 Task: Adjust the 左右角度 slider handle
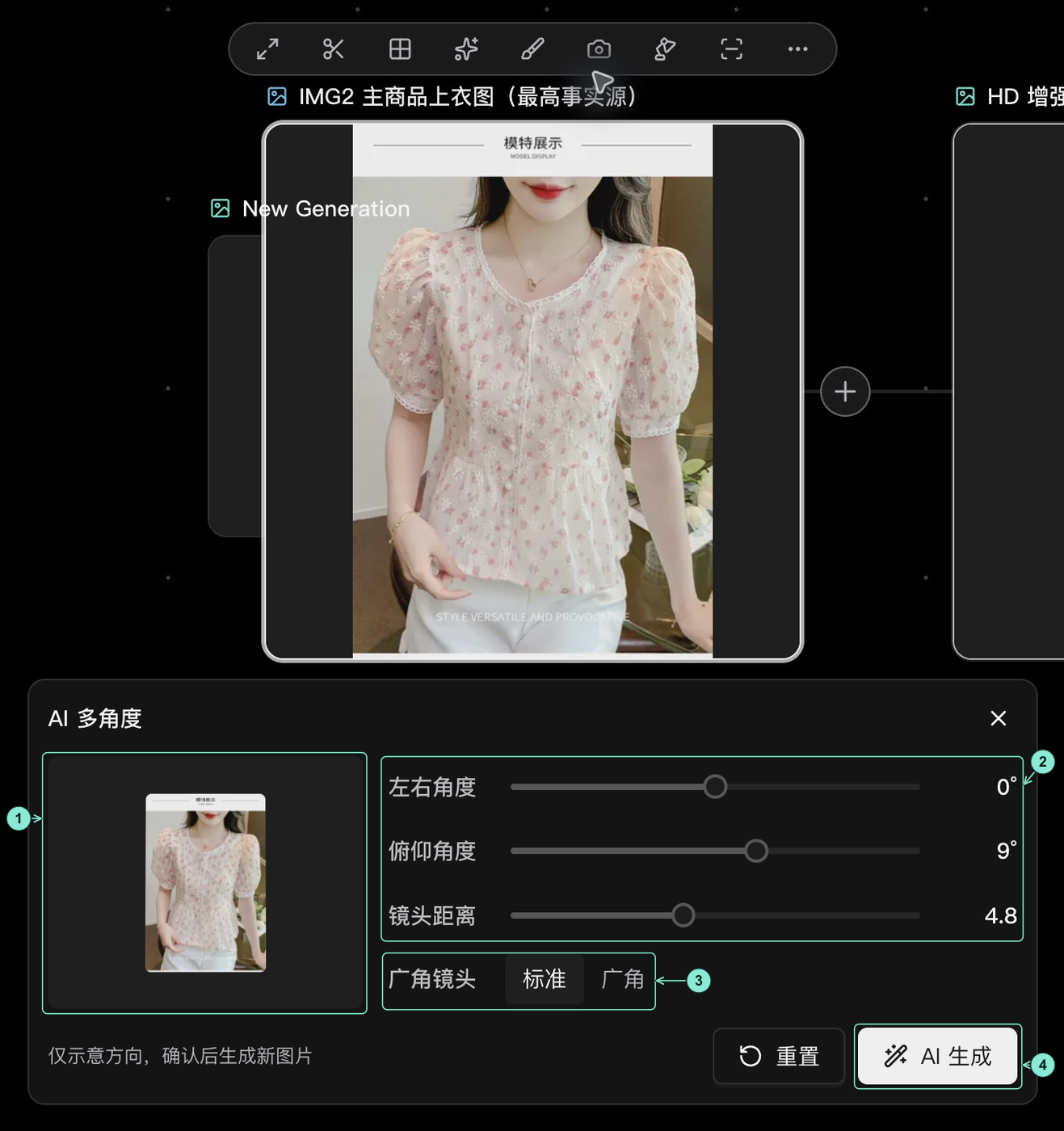pyautogui.click(x=715, y=787)
